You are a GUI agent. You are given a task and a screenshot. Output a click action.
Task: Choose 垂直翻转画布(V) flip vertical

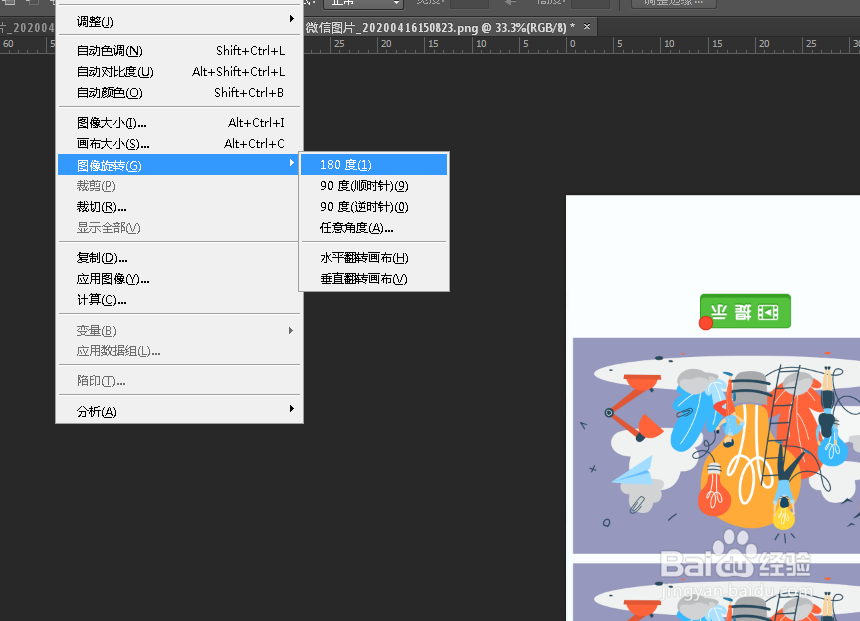374,279
